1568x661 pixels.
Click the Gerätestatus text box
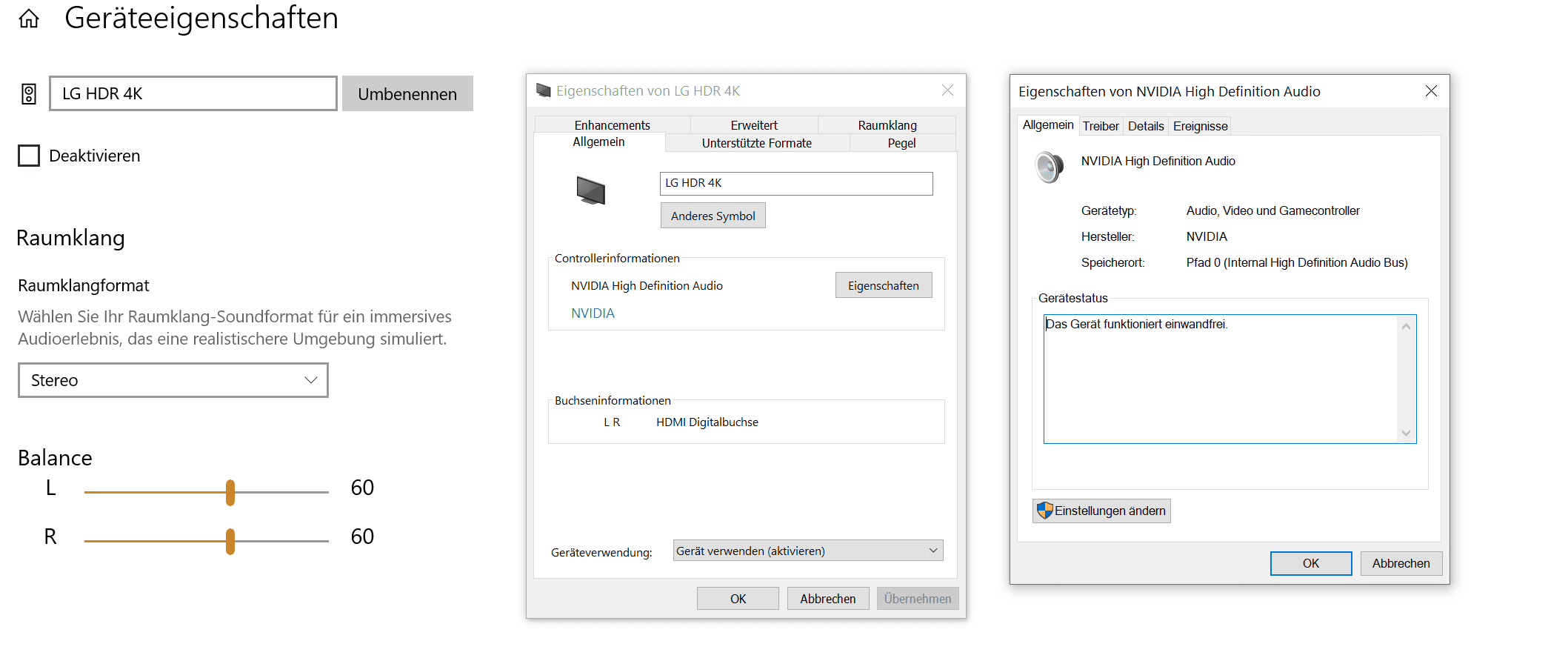point(1230,379)
